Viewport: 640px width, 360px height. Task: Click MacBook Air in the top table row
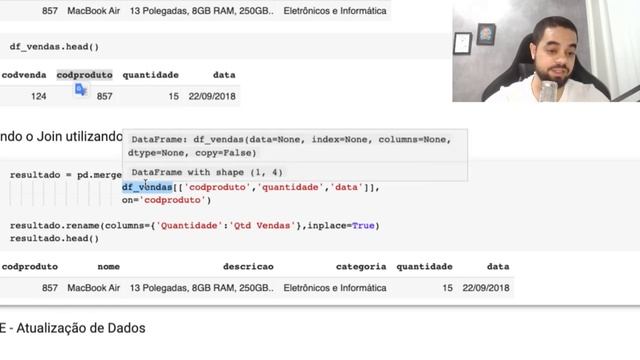(x=93, y=11)
